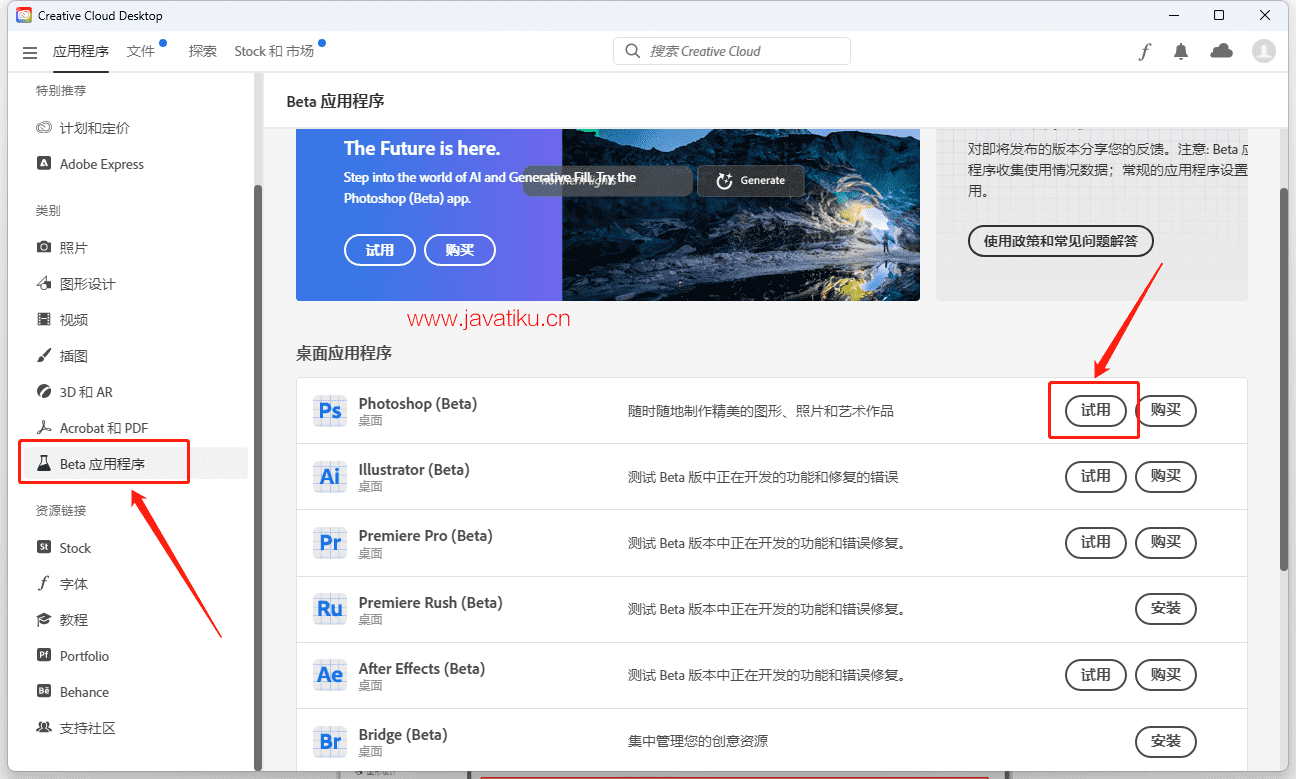The width and height of the screenshot is (1296, 779).
Task: Switch to the 应用程序 tab
Action: click(x=81, y=51)
